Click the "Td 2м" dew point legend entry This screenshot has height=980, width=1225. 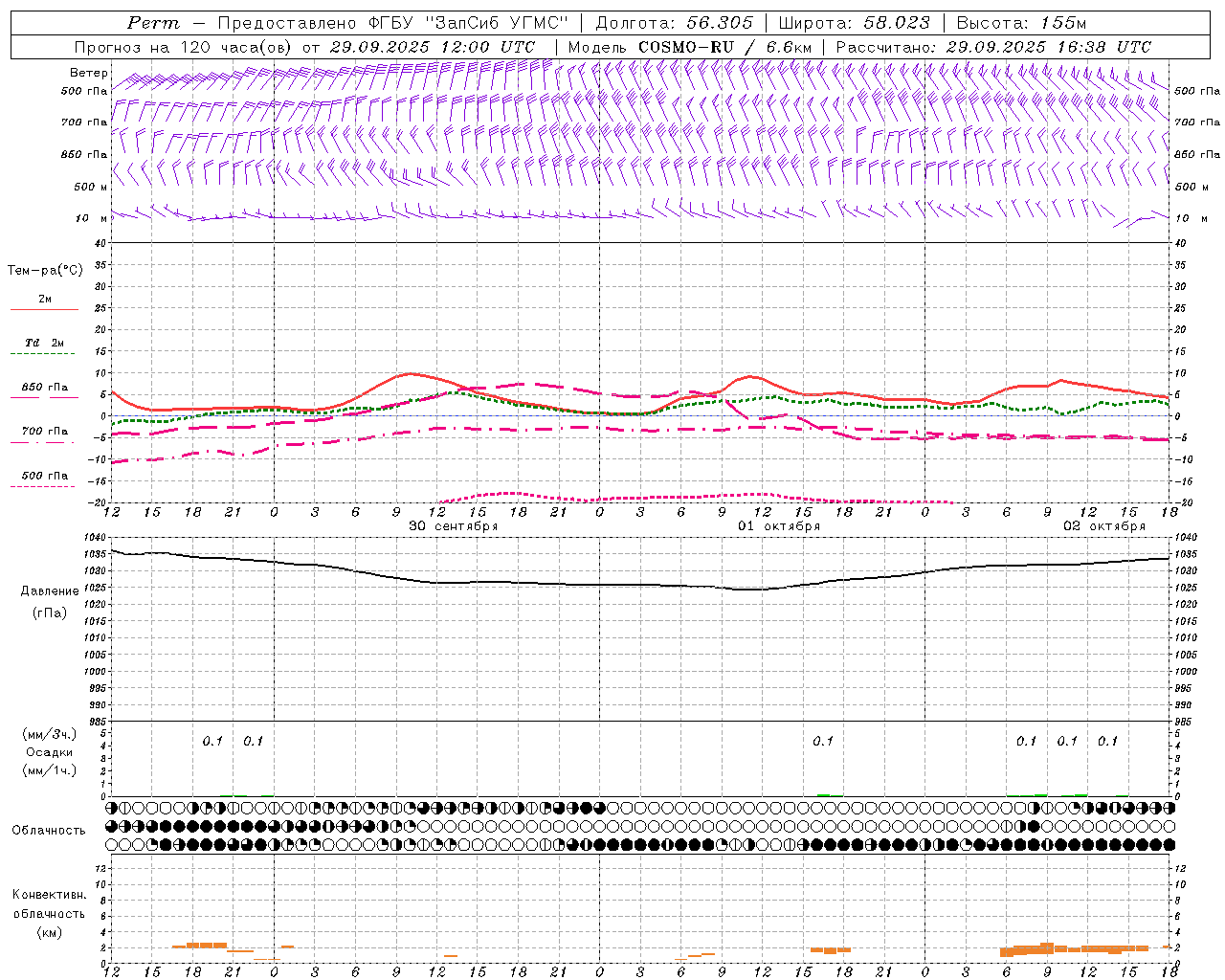[44, 343]
